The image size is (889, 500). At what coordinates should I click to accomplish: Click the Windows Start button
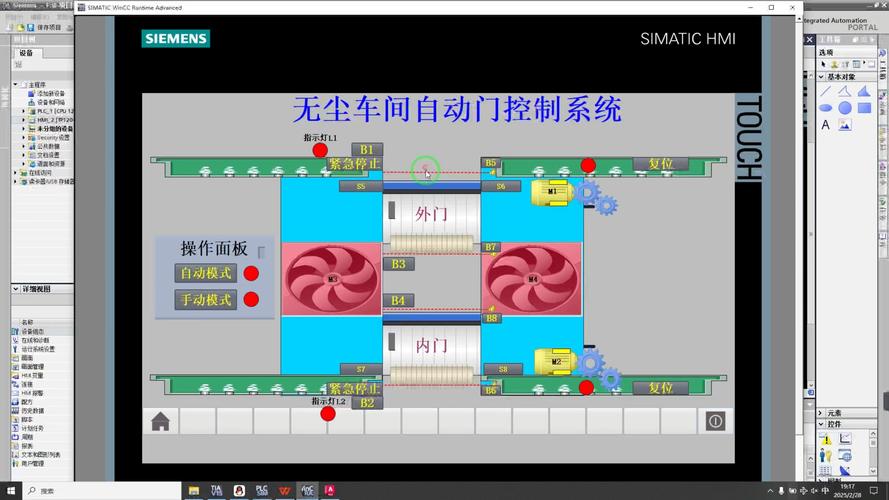11,490
